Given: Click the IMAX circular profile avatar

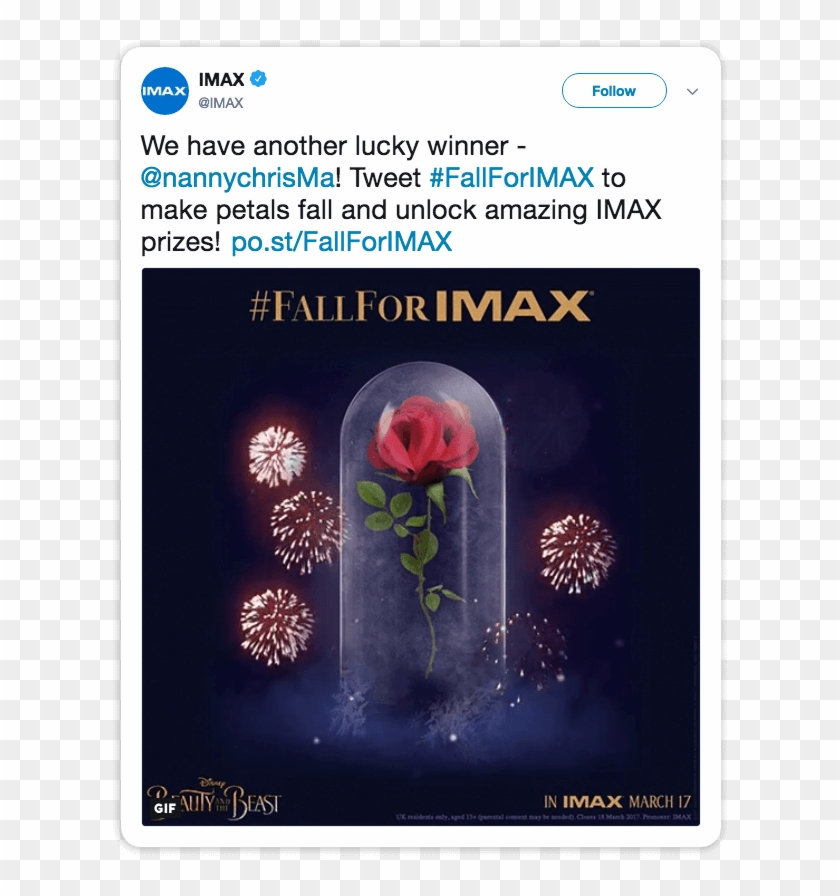Looking at the screenshot, I should (x=164, y=89).
